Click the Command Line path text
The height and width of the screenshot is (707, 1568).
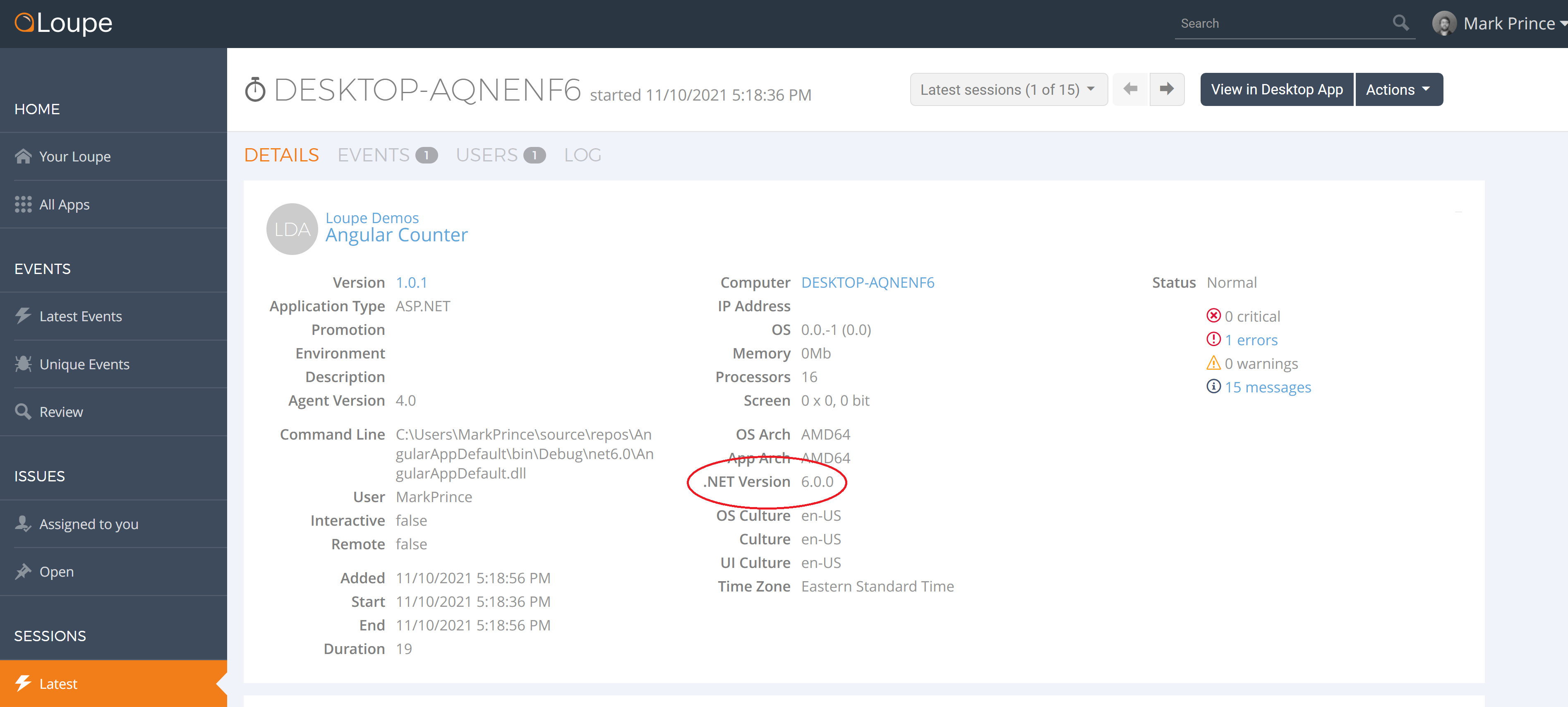click(x=525, y=454)
